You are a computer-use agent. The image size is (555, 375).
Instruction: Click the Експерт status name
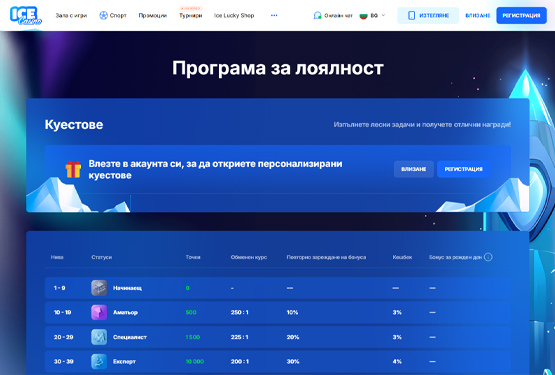(124, 362)
